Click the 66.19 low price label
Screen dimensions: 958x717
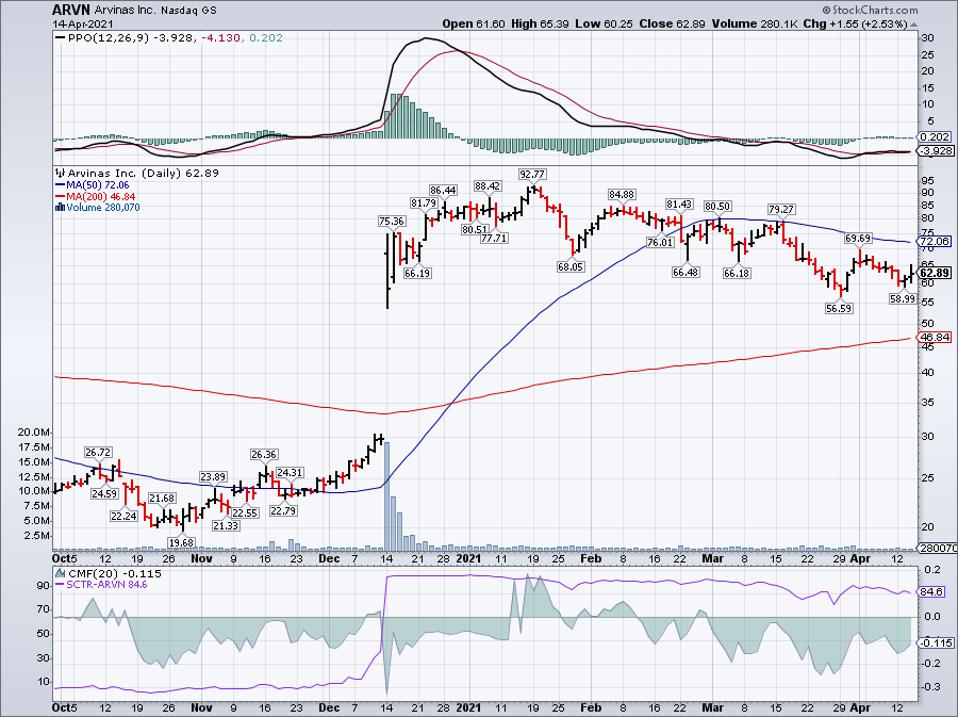(x=417, y=273)
